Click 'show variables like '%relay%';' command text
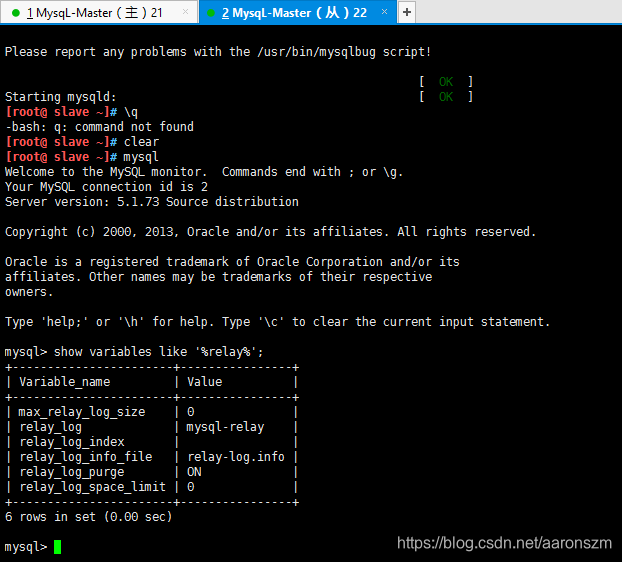622x562 pixels. coord(159,352)
